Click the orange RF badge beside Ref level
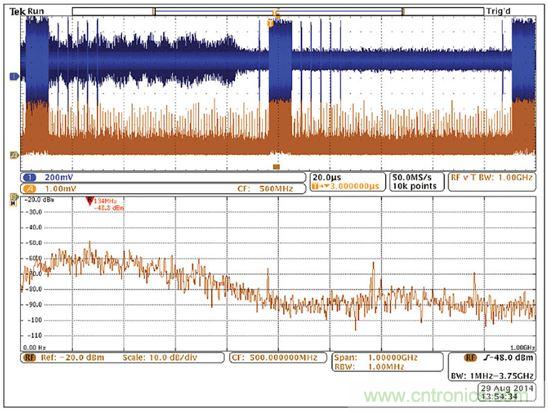 tap(30, 358)
